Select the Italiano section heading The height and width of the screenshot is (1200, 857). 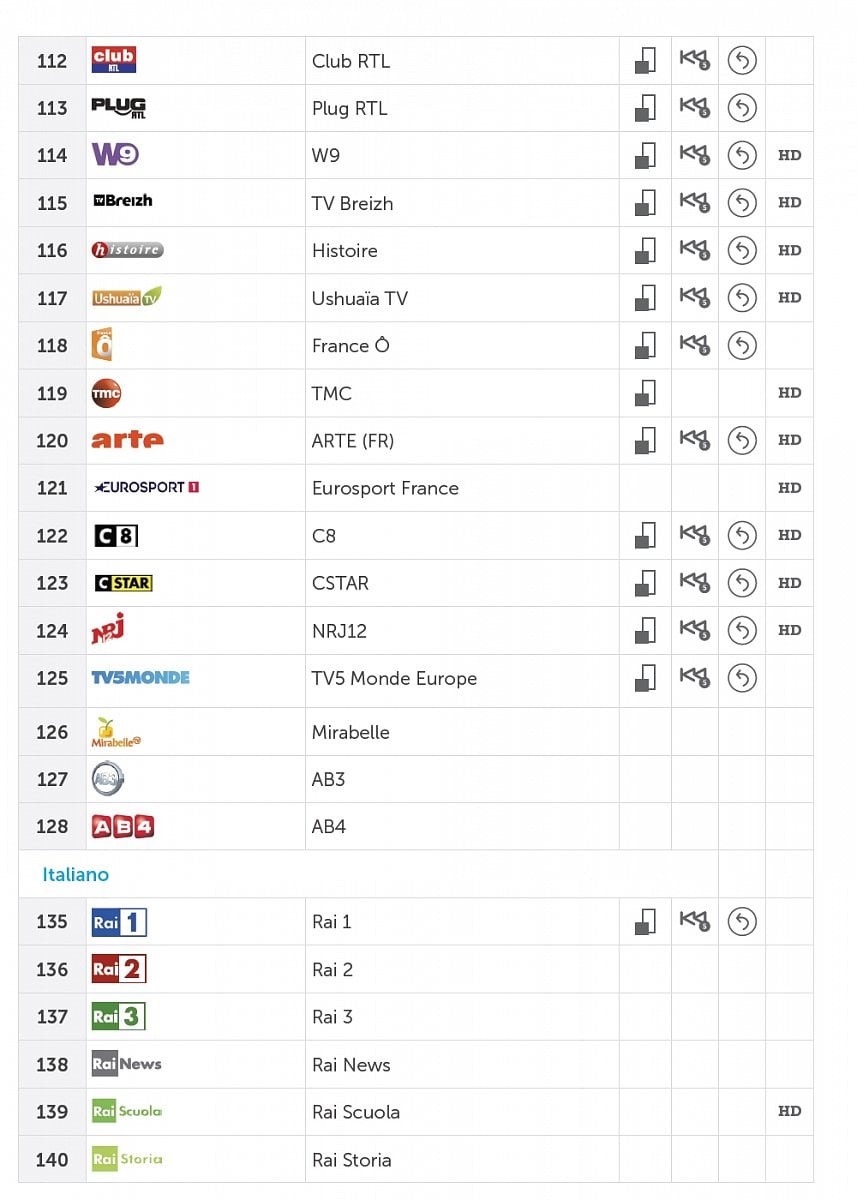(76, 874)
